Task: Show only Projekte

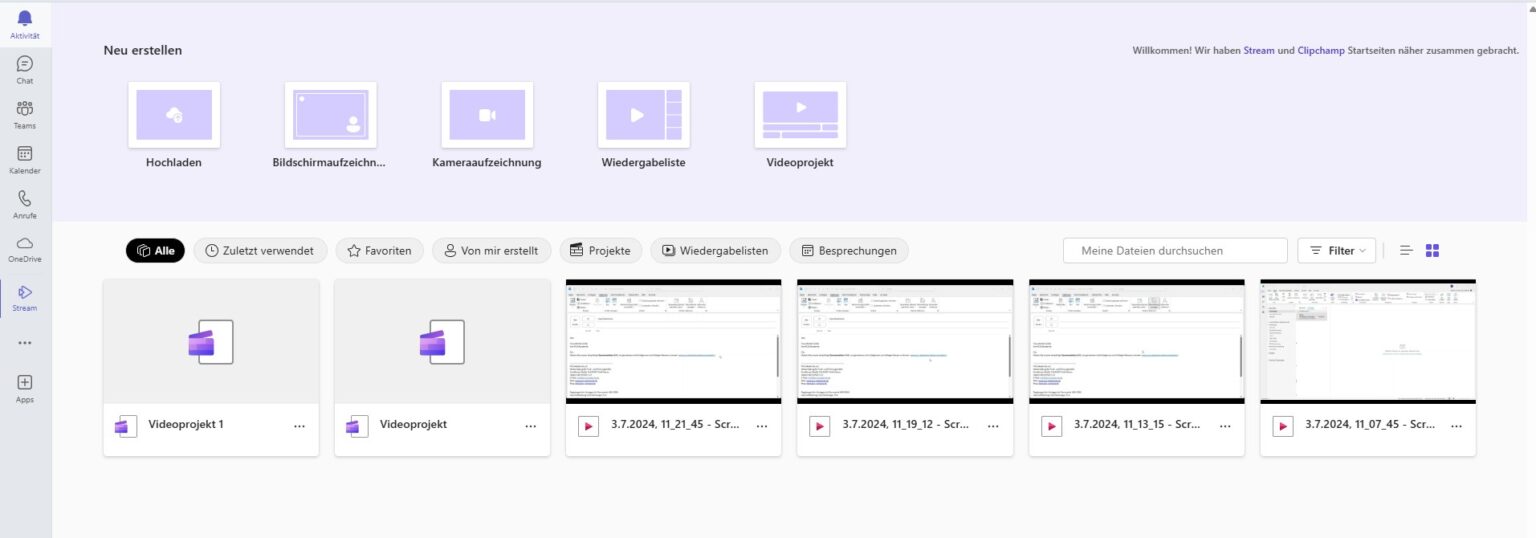Action: (600, 251)
